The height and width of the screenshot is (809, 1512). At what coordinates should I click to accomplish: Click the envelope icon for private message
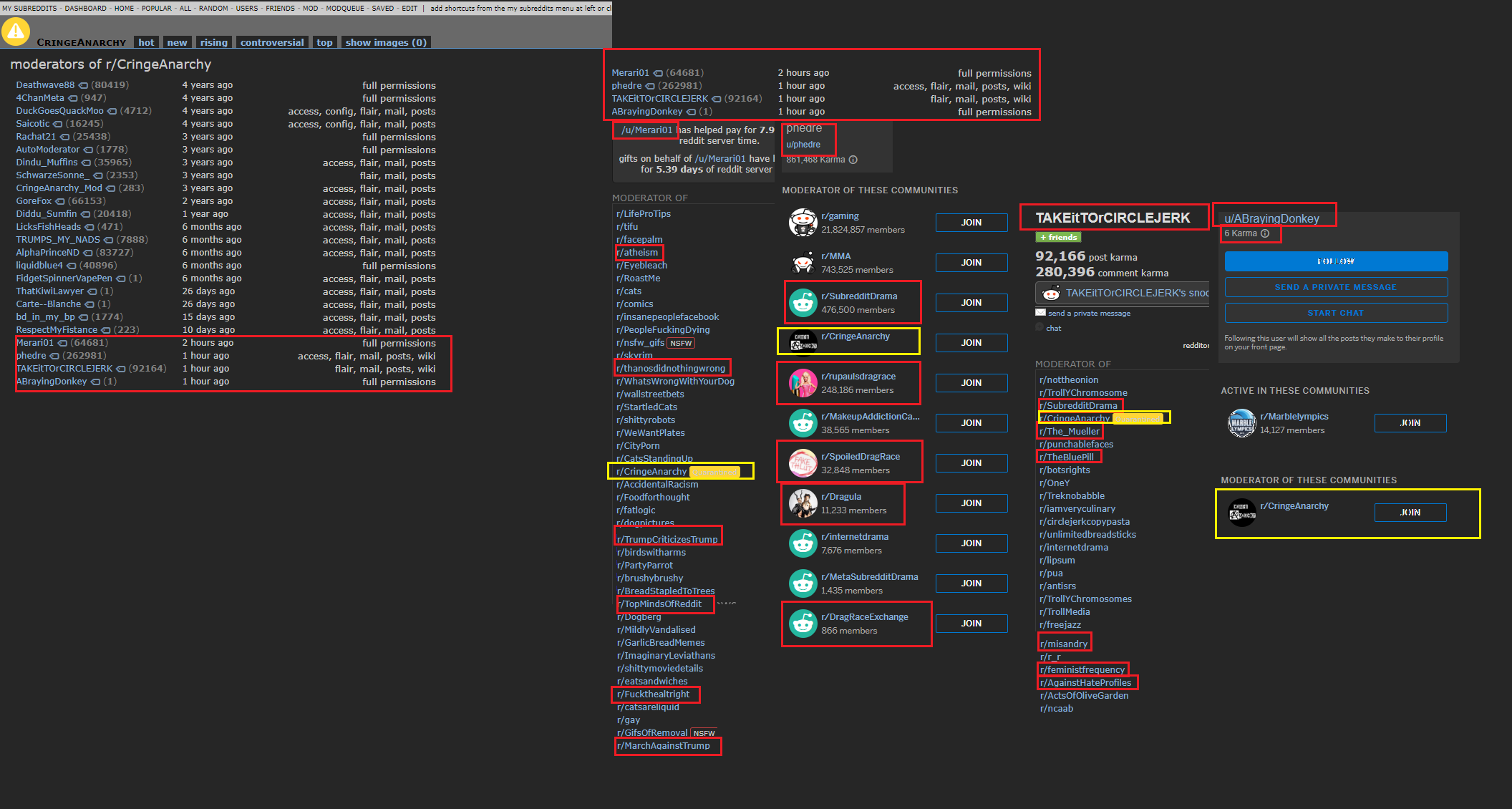(1040, 313)
